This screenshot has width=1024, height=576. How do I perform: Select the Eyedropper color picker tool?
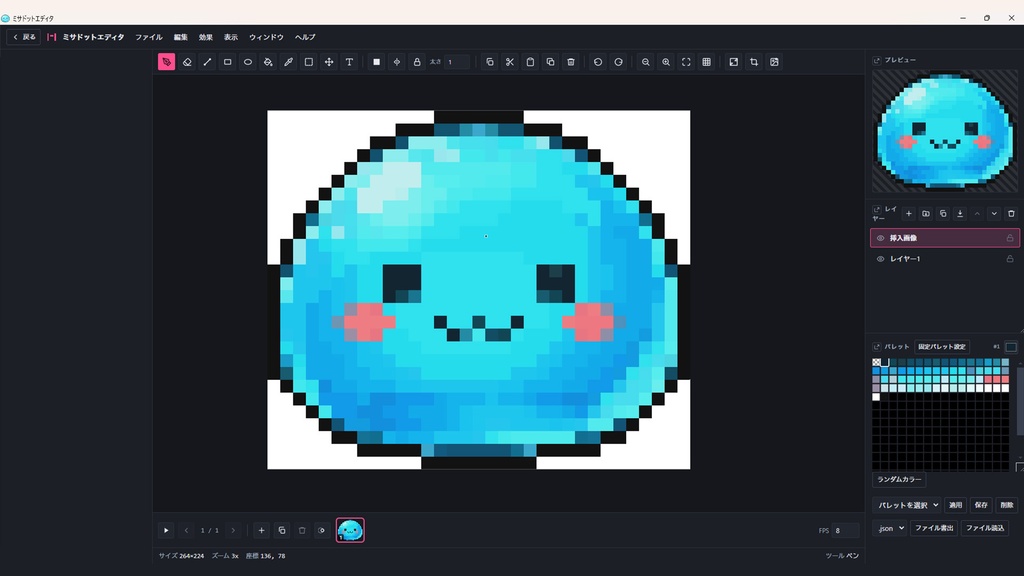(x=288, y=62)
